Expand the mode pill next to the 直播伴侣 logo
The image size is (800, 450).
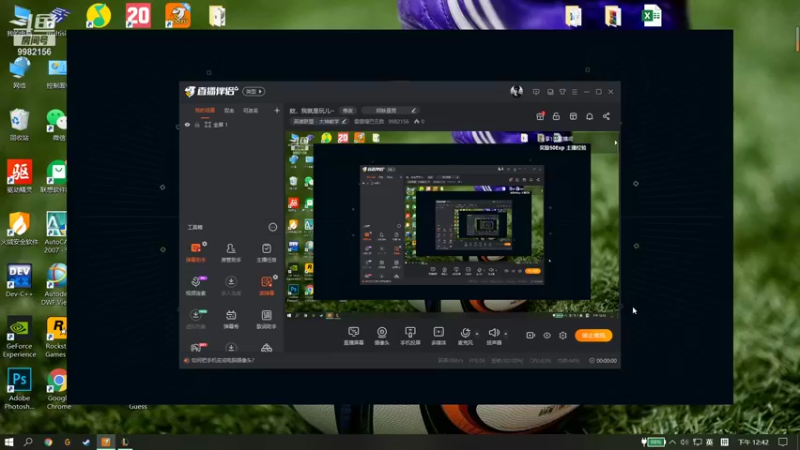click(x=253, y=91)
